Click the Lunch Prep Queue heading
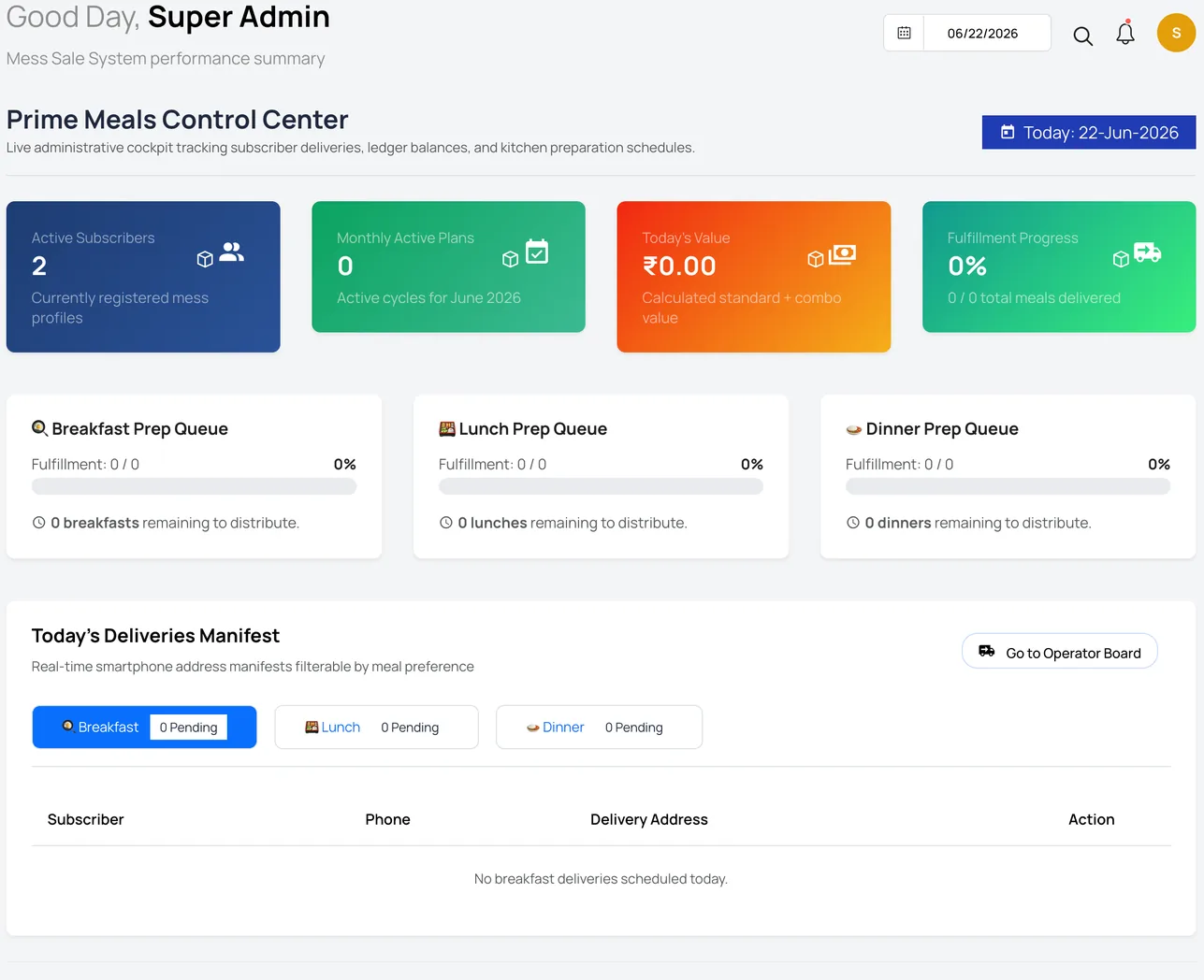 point(533,428)
